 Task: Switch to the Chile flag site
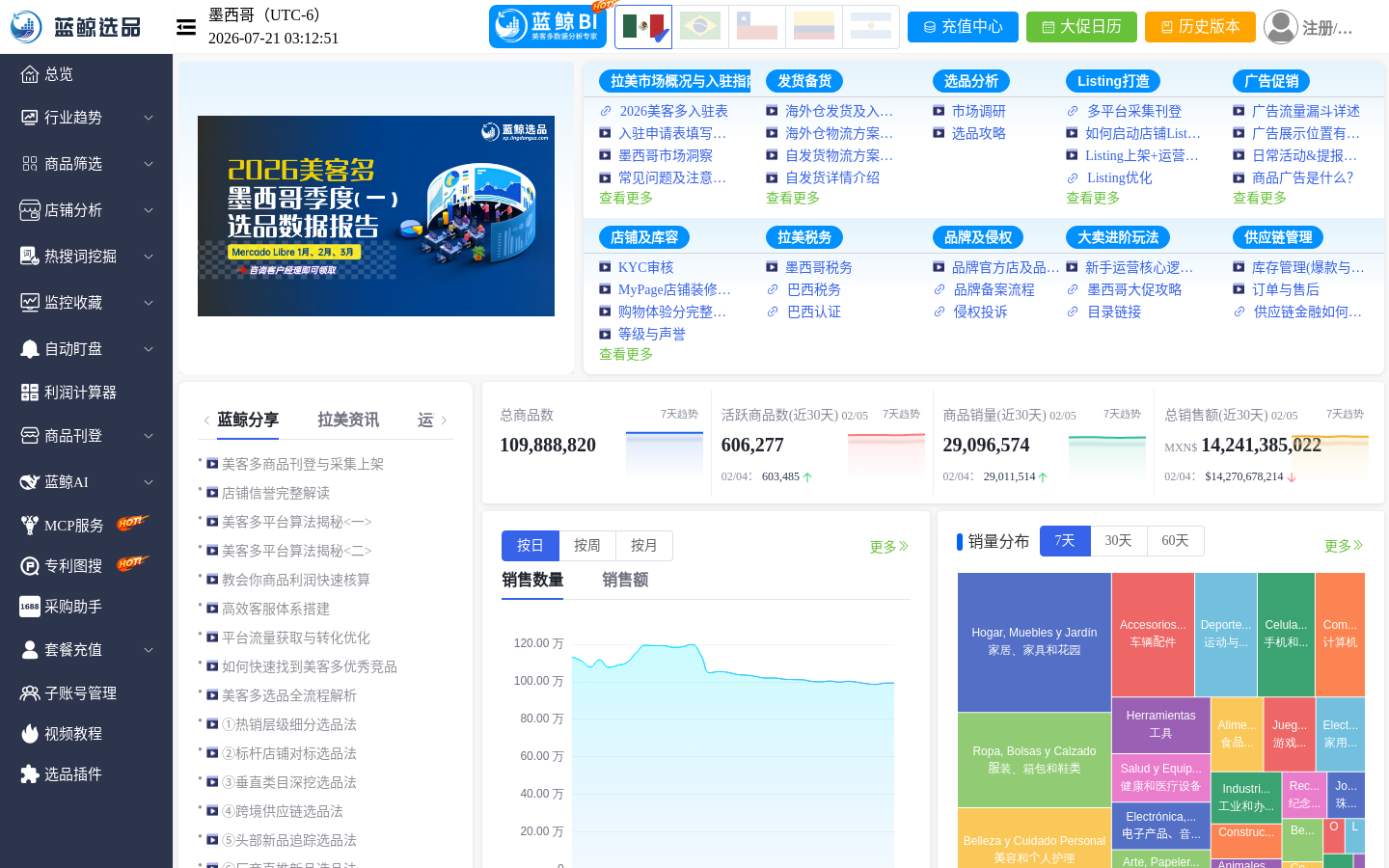pos(756,26)
